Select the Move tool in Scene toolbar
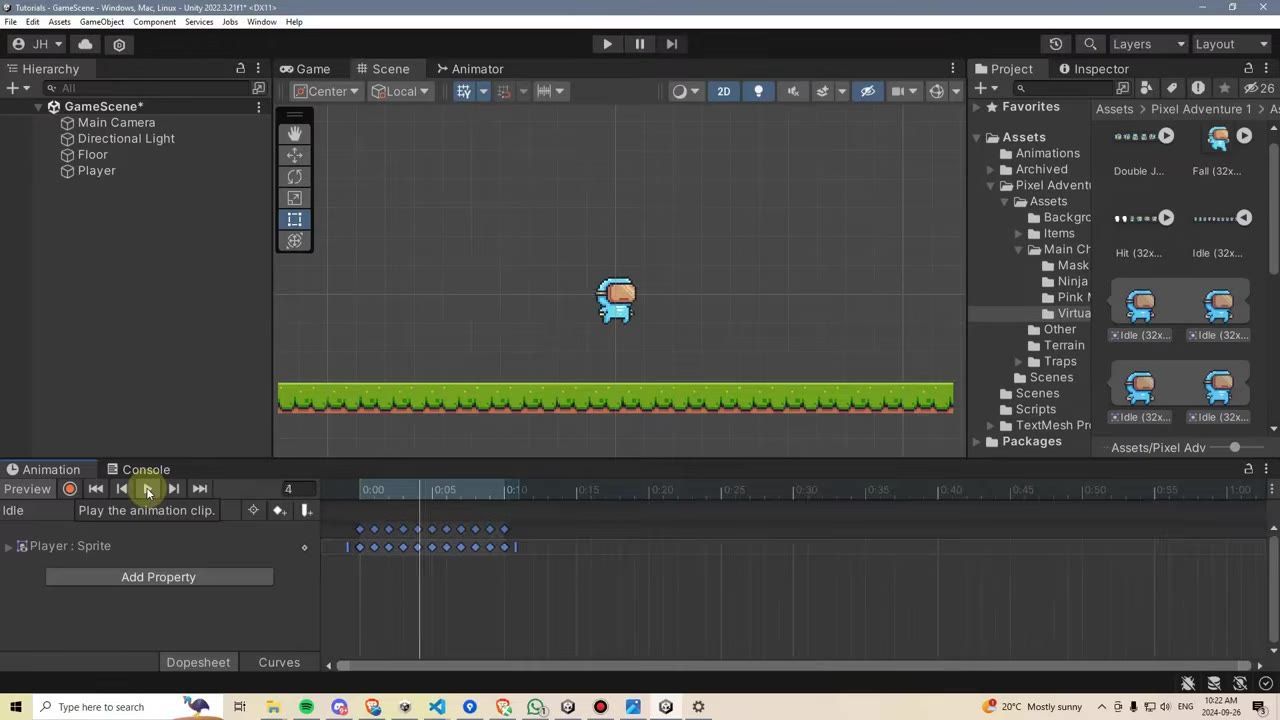Screen dimensions: 1280x720 294,155
